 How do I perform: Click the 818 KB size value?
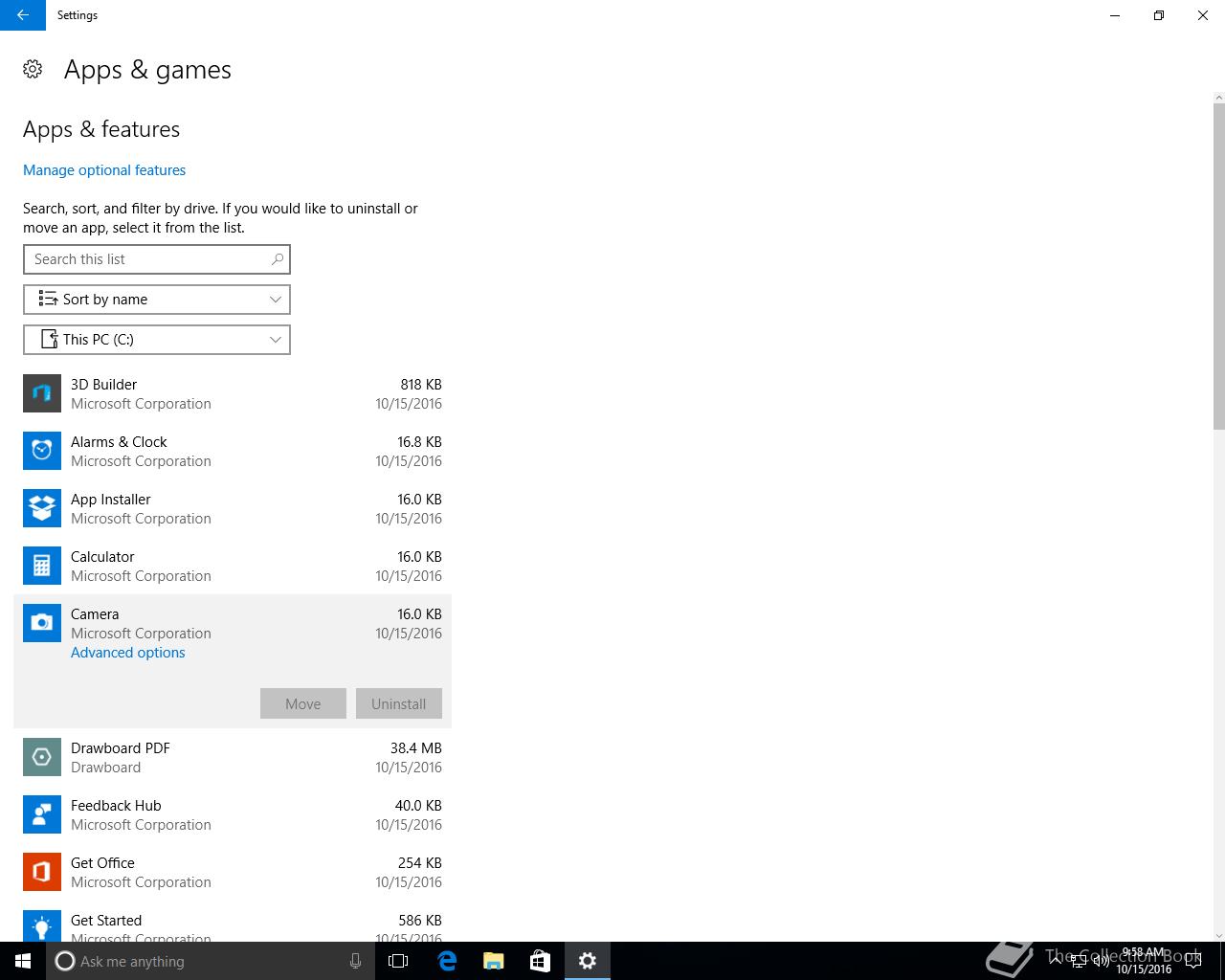(x=421, y=385)
